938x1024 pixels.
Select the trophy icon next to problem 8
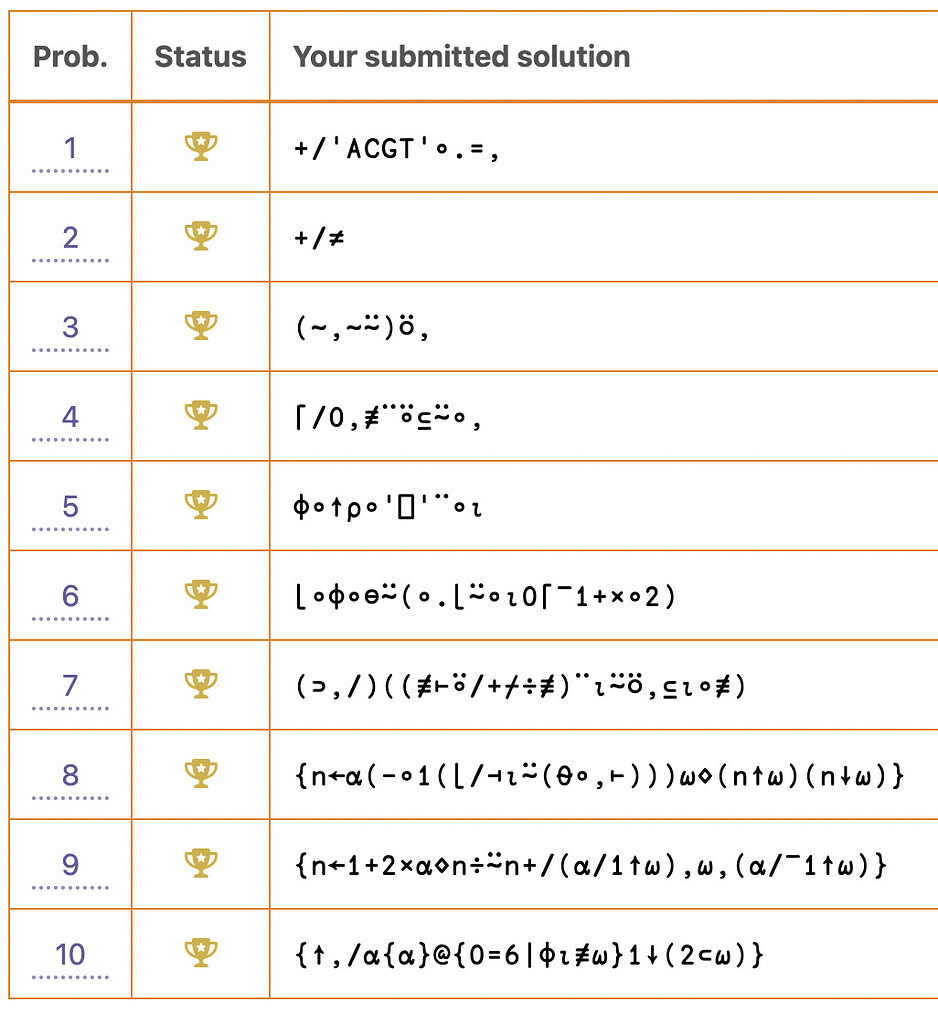coord(199,775)
